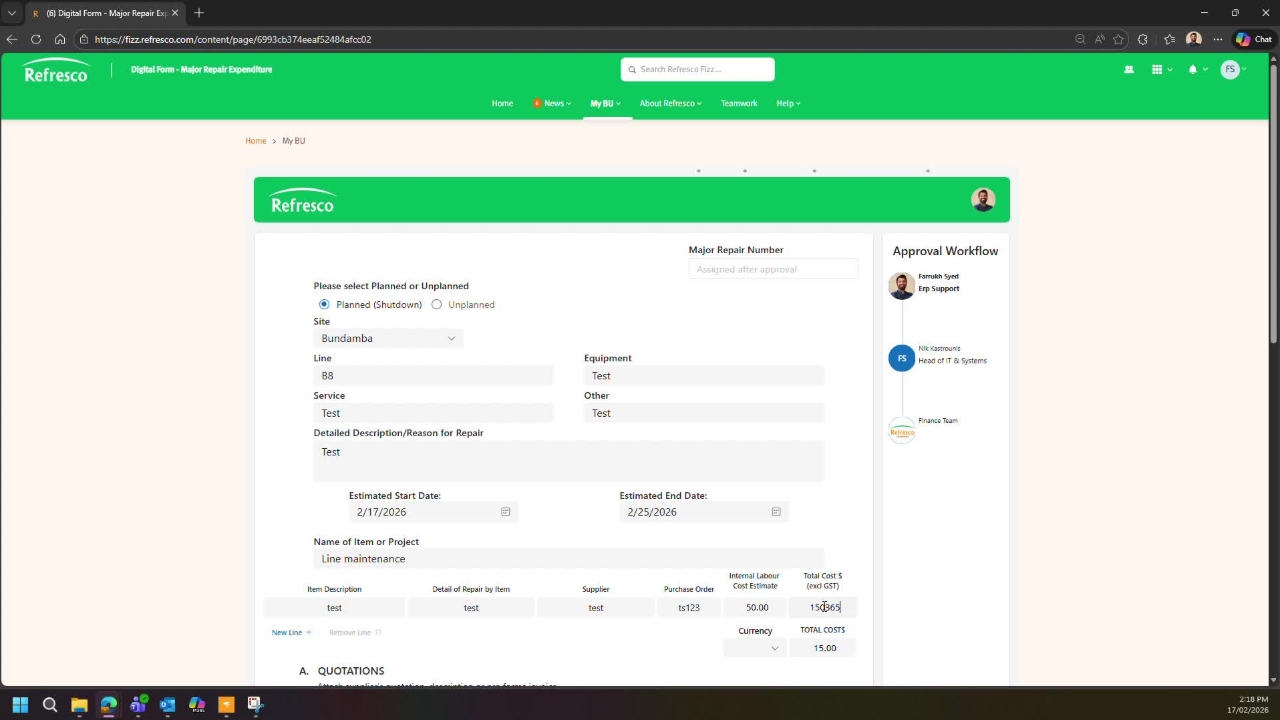The width and height of the screenshot is (1280, 720).
Task: Open the calendar picker for Estimated End Date
Action: (x=776, y=512)
